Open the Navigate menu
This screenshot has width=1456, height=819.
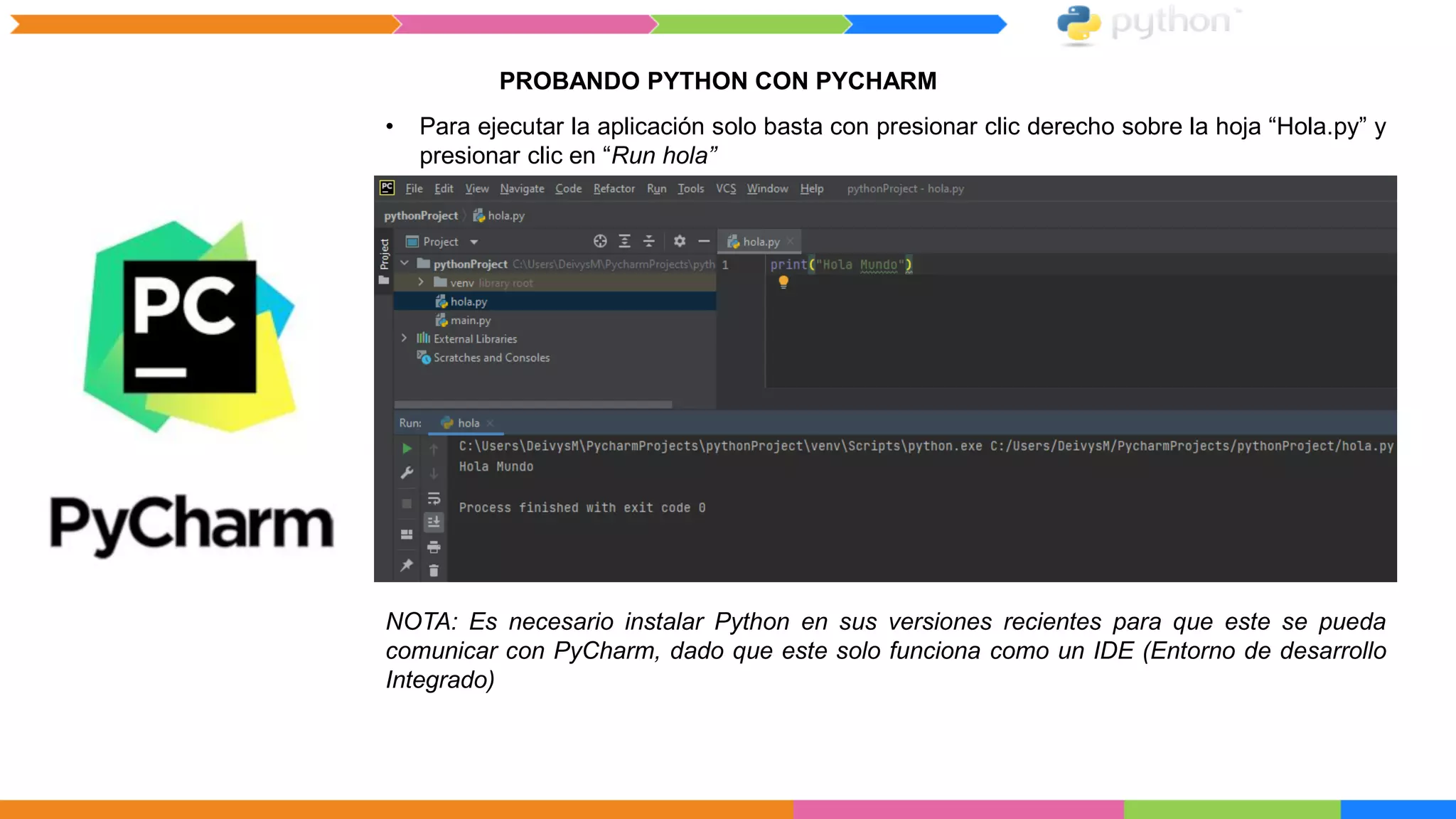(x=522, y=188)
